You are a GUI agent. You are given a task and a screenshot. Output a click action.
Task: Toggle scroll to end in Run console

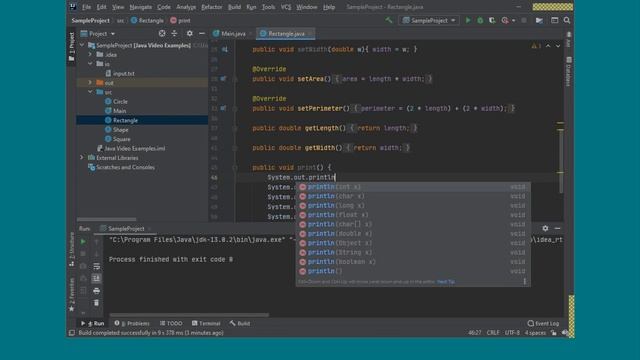coord(96,278)
